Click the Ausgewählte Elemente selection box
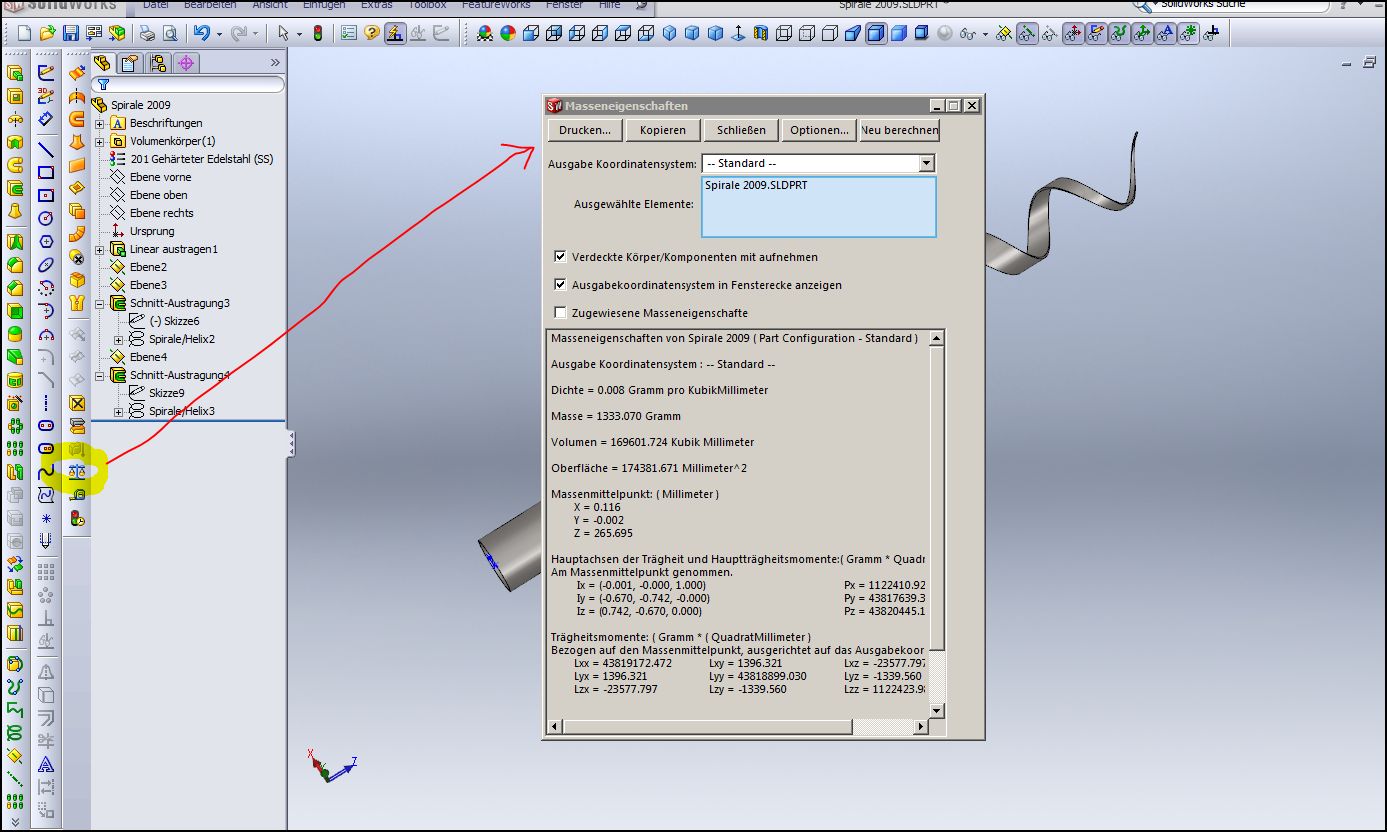Screen dimensions: 1387x832 tap(819, 207)
